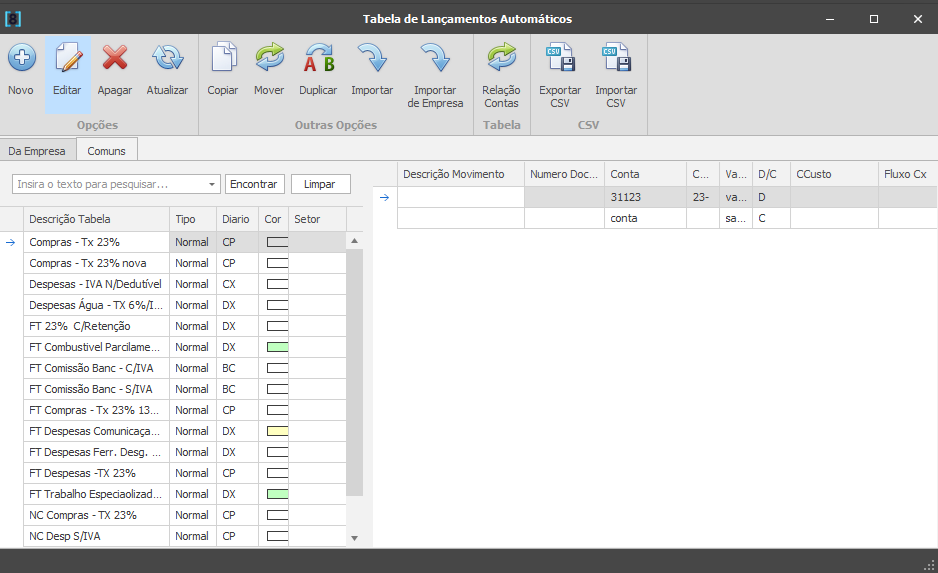Click the Descrição Movimento column header
This screenshot has height=573, width=938.
461,174
